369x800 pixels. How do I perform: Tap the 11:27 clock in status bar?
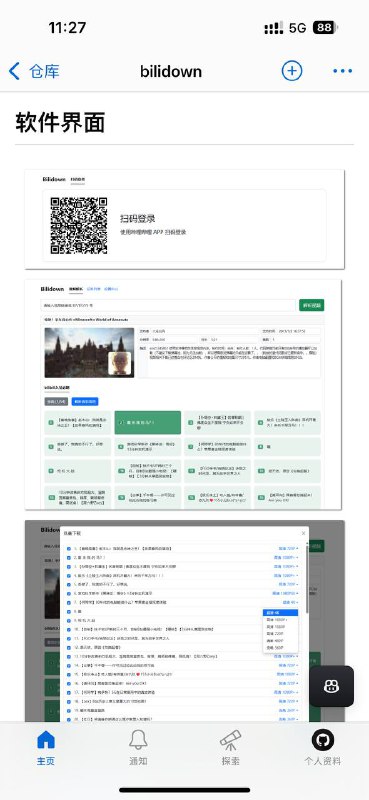coord(67,27)
